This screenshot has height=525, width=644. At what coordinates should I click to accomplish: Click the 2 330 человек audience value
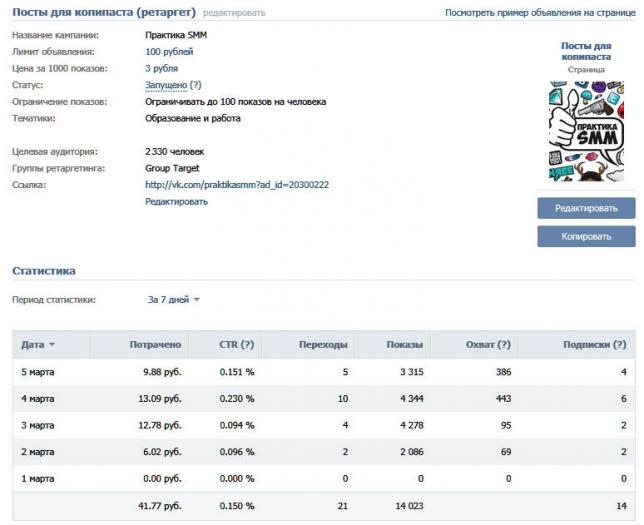coord(175,152)
